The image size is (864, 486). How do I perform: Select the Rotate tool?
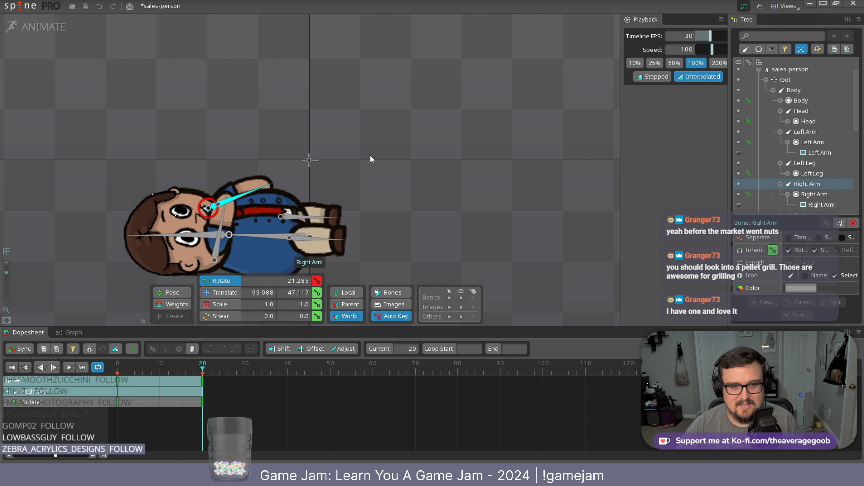tap(220, 281)
